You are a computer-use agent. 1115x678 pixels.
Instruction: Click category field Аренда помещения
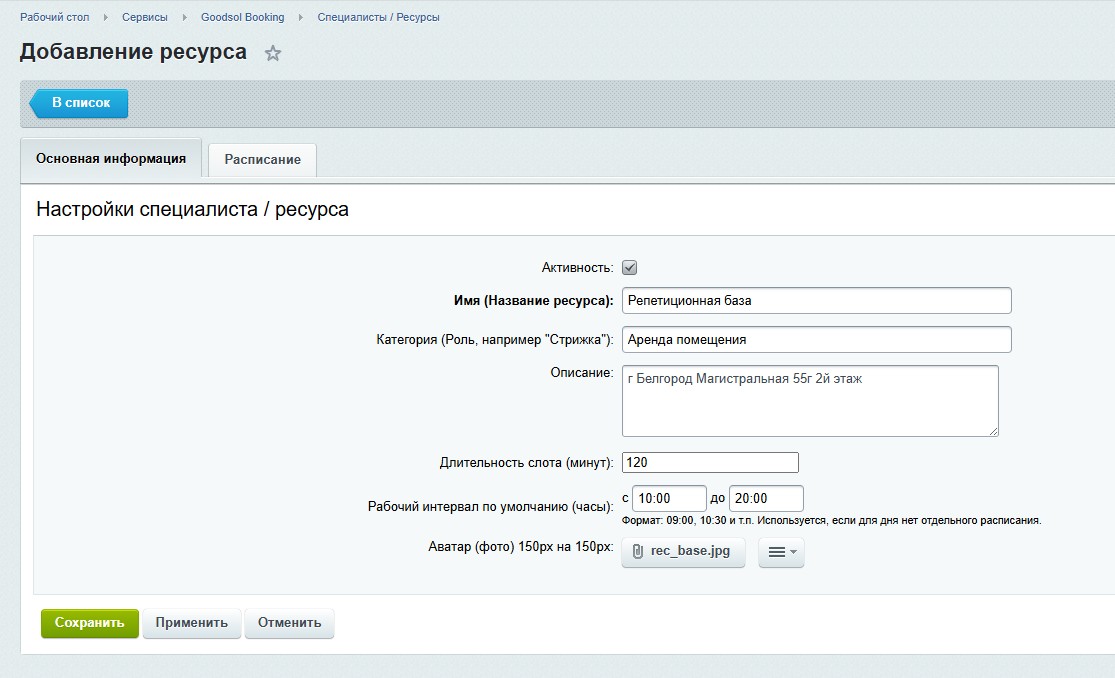point(816,339)
